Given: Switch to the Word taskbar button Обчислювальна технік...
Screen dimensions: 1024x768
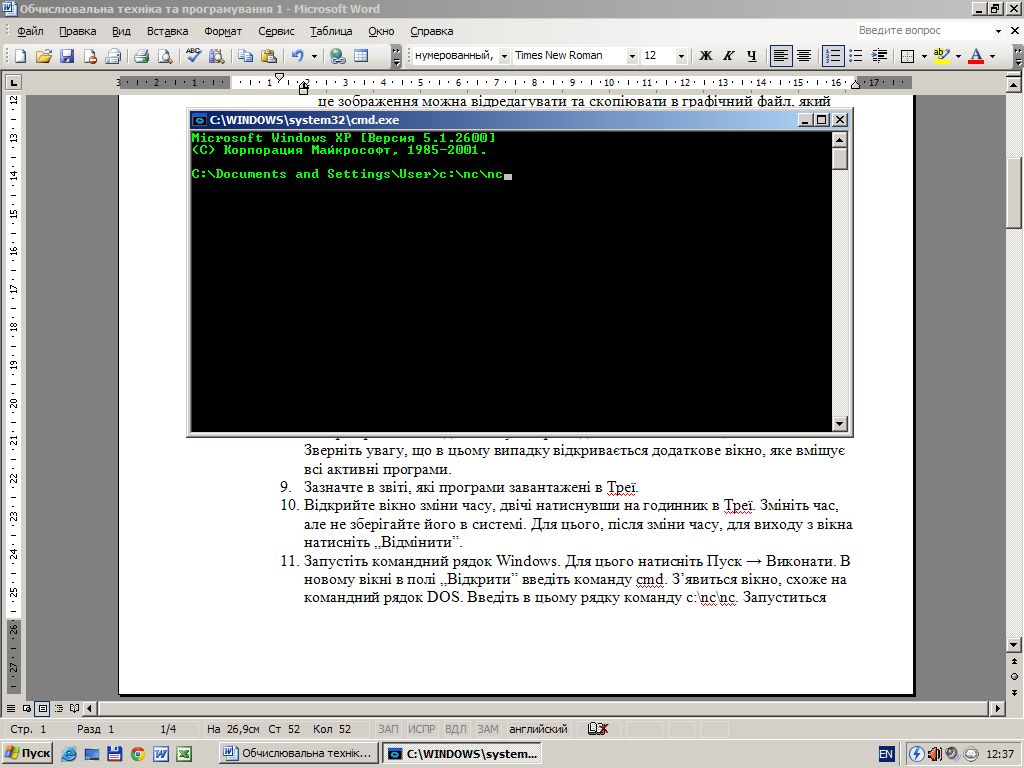Looking at the screenshot, I should point(299,753).
